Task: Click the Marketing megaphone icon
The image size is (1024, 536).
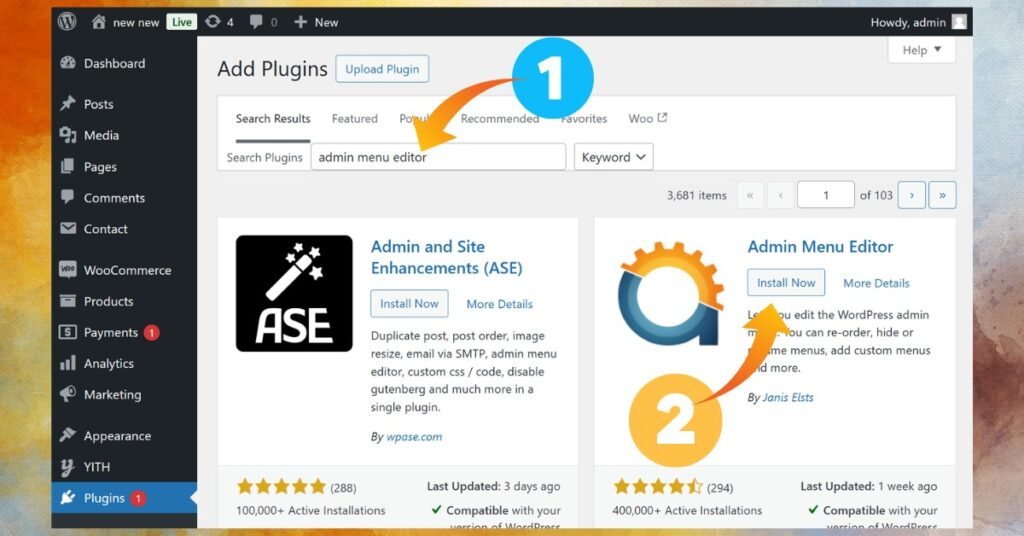Action: pos(68,394)
